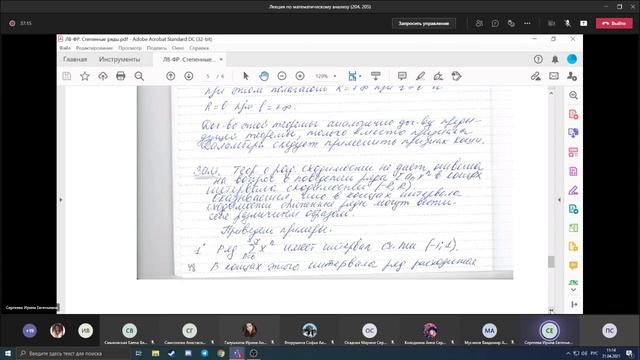Open the Справка menu in Acrobat
The height and width of the screenshot is (360, 640).
[x=199, y=48]
